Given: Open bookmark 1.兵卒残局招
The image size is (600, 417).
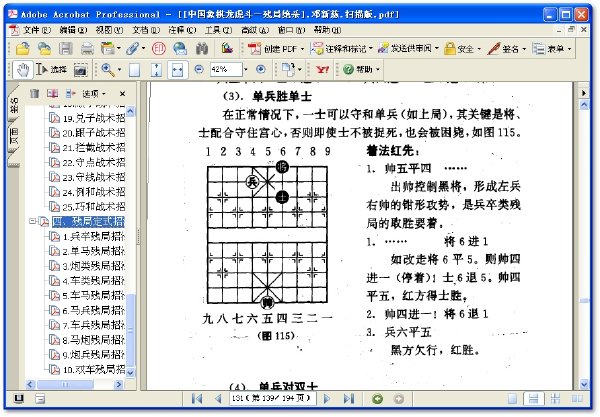Looking at the screenshot, I should [93, 236].
